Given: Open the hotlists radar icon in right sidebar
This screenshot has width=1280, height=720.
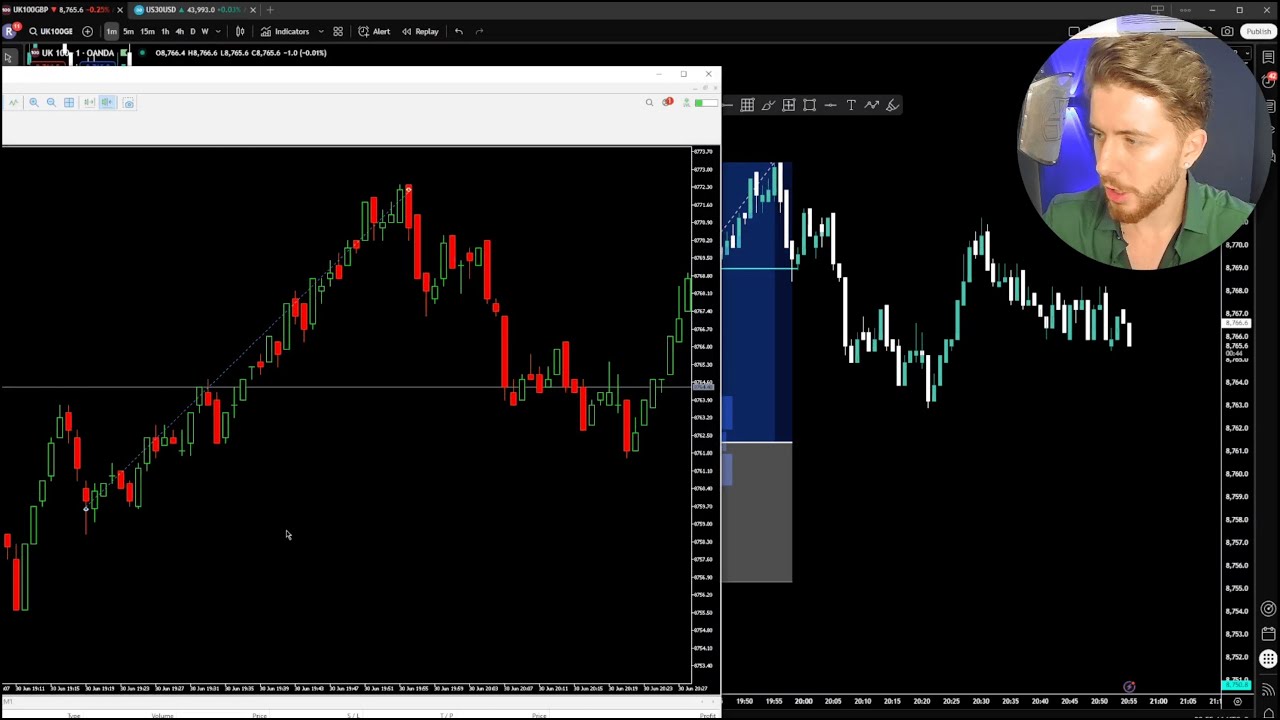Looking at the screenshot, I should point(1268,609).
